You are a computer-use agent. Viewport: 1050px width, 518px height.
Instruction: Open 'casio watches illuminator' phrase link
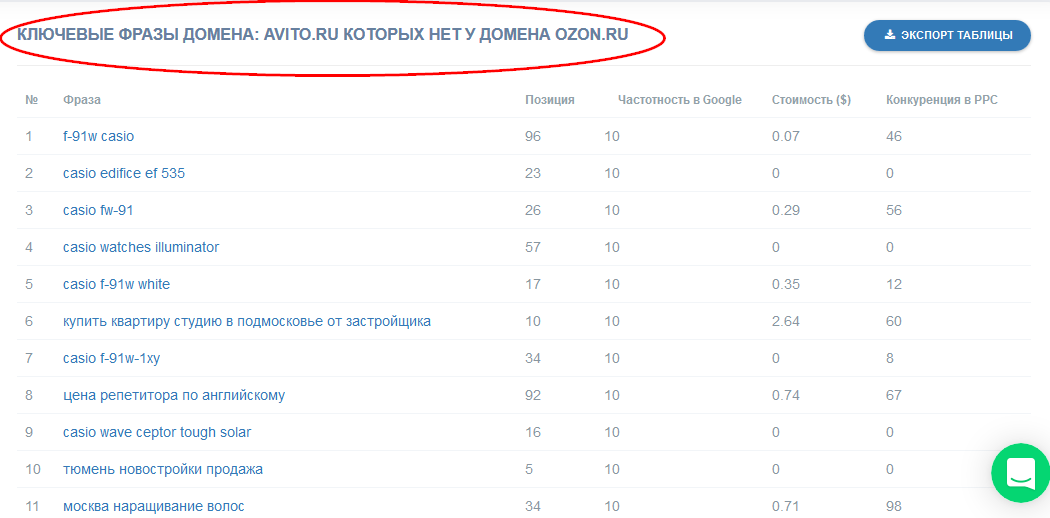tap(140, 247)
